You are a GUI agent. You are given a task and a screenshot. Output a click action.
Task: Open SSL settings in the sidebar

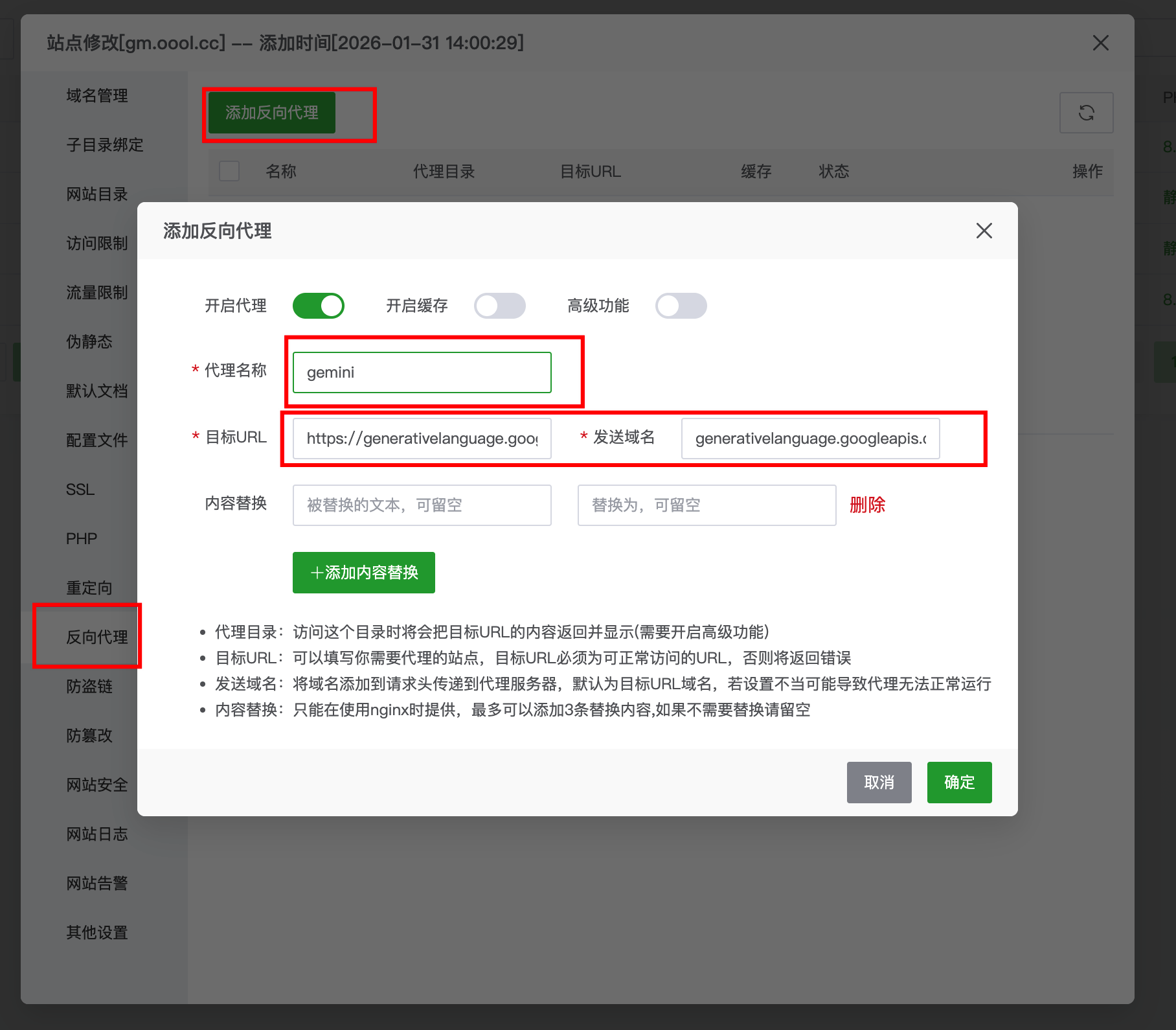pyautogui.click(x=79, y=489)
